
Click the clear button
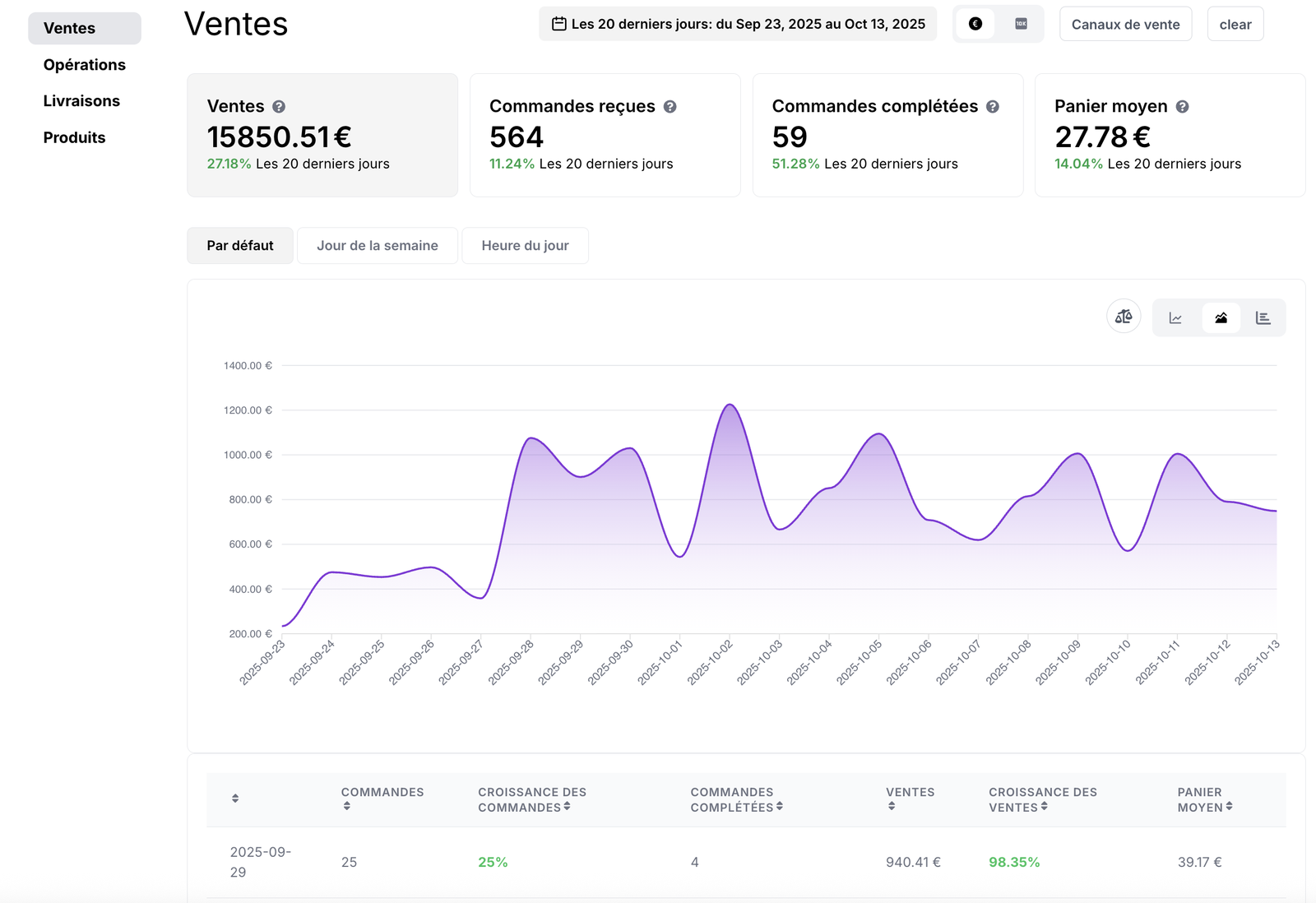click(x=1235, y=24)
